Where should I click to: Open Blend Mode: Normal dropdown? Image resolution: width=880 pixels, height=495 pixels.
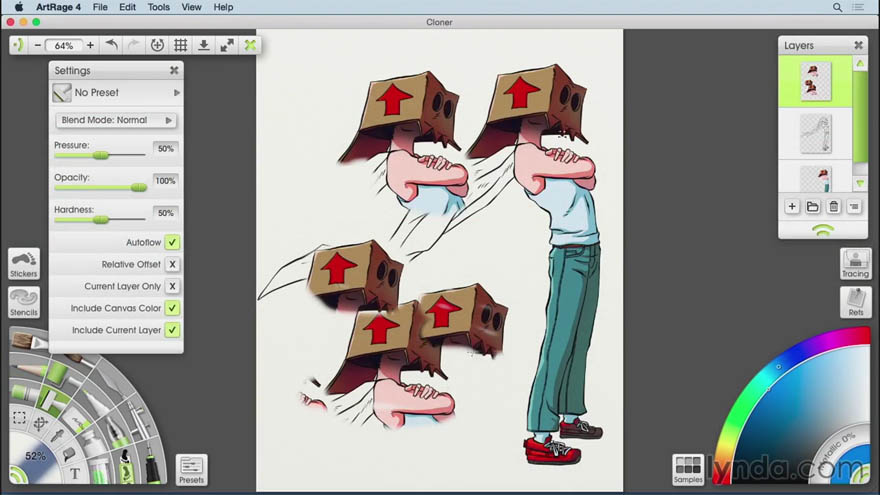pyautogui.click(x=116, y=120)
